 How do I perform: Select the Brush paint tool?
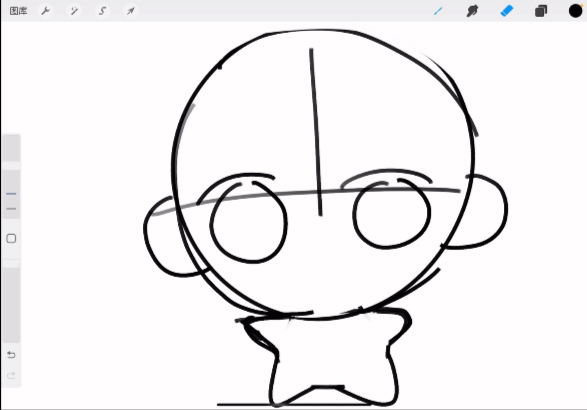pos(438,11)
